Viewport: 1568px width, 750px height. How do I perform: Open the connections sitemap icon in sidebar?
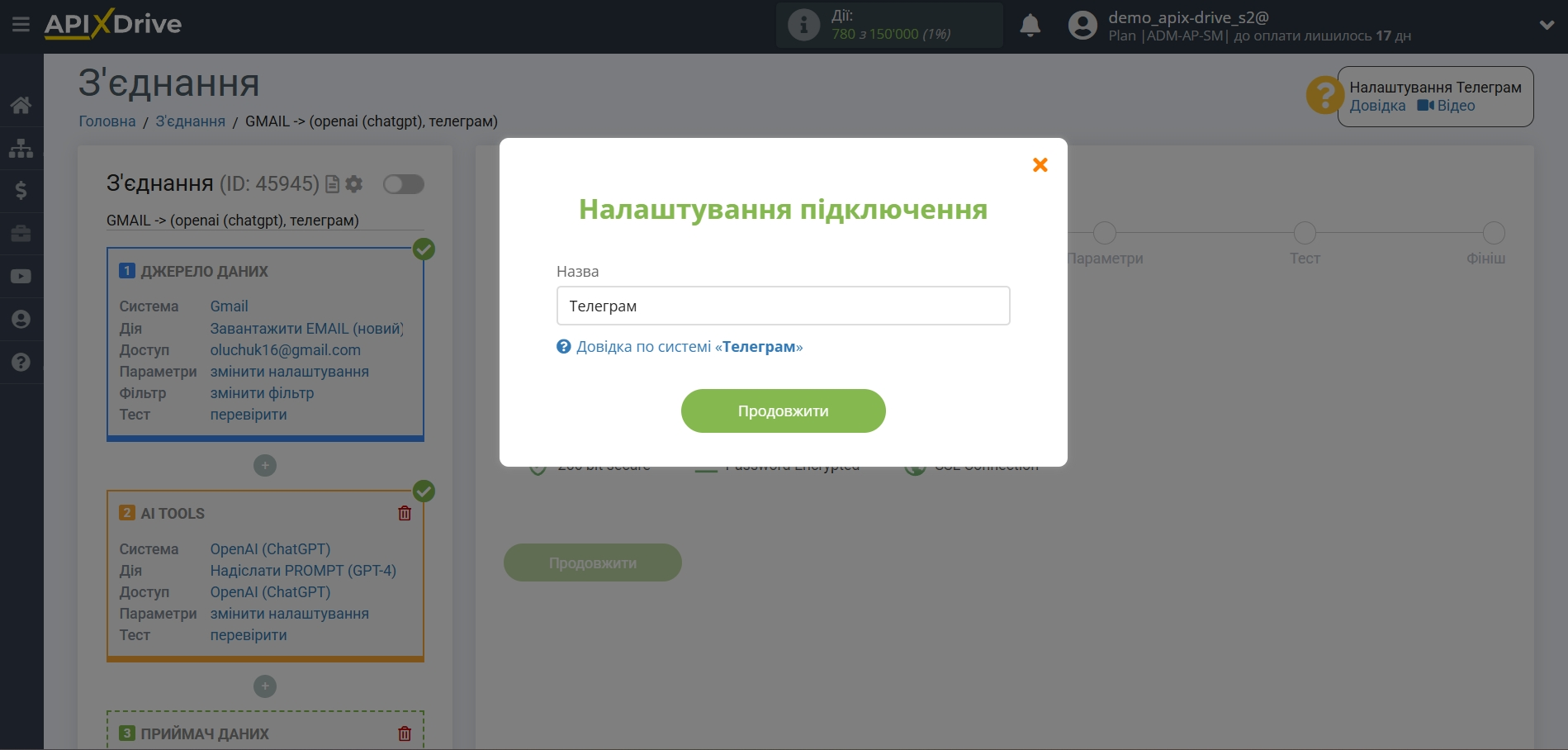point(21,148)
